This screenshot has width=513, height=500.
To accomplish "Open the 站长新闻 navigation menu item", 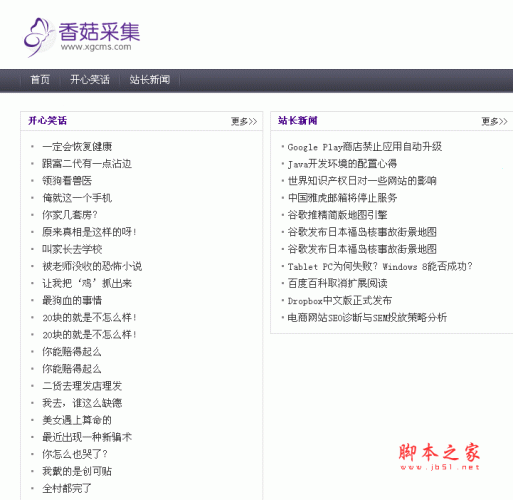I will [150, 80].
